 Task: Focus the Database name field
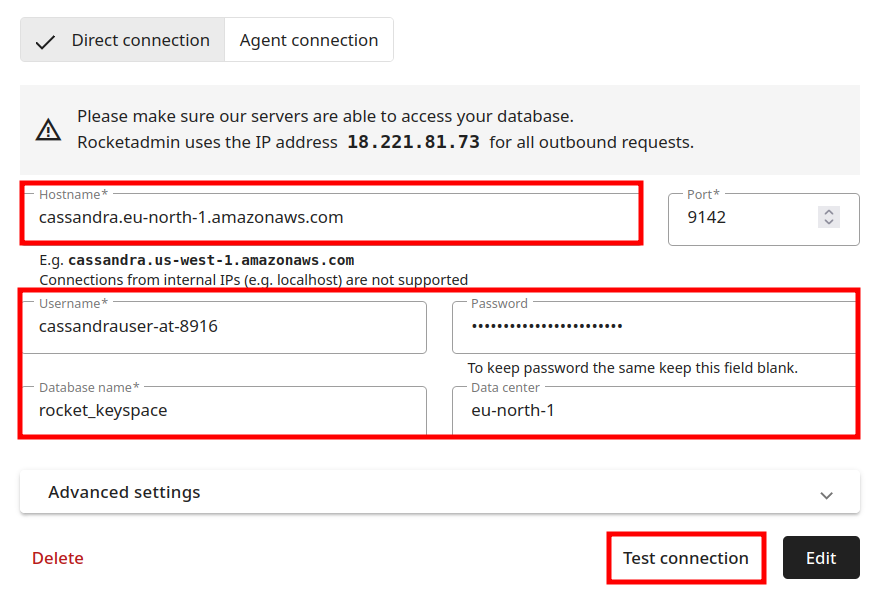coord(225,410)
